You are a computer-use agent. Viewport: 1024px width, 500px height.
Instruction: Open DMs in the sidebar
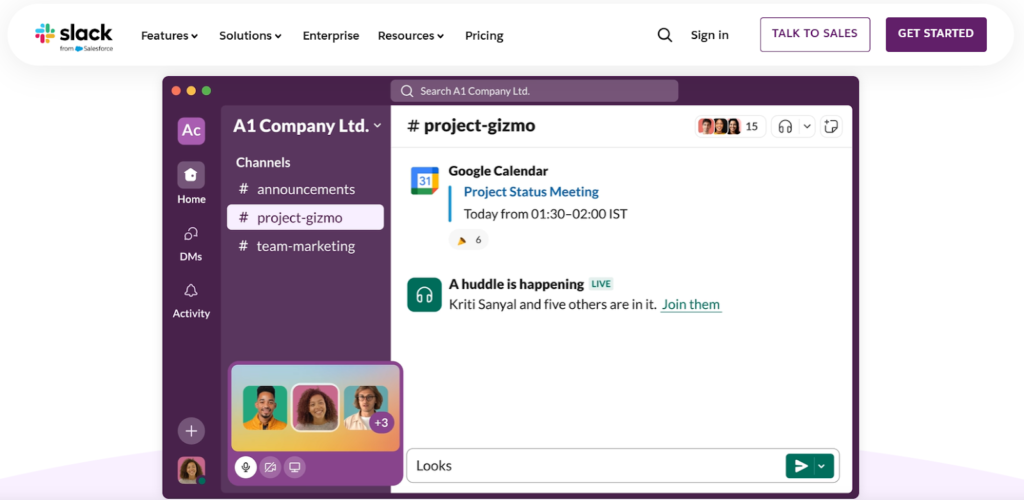[191, 243]
